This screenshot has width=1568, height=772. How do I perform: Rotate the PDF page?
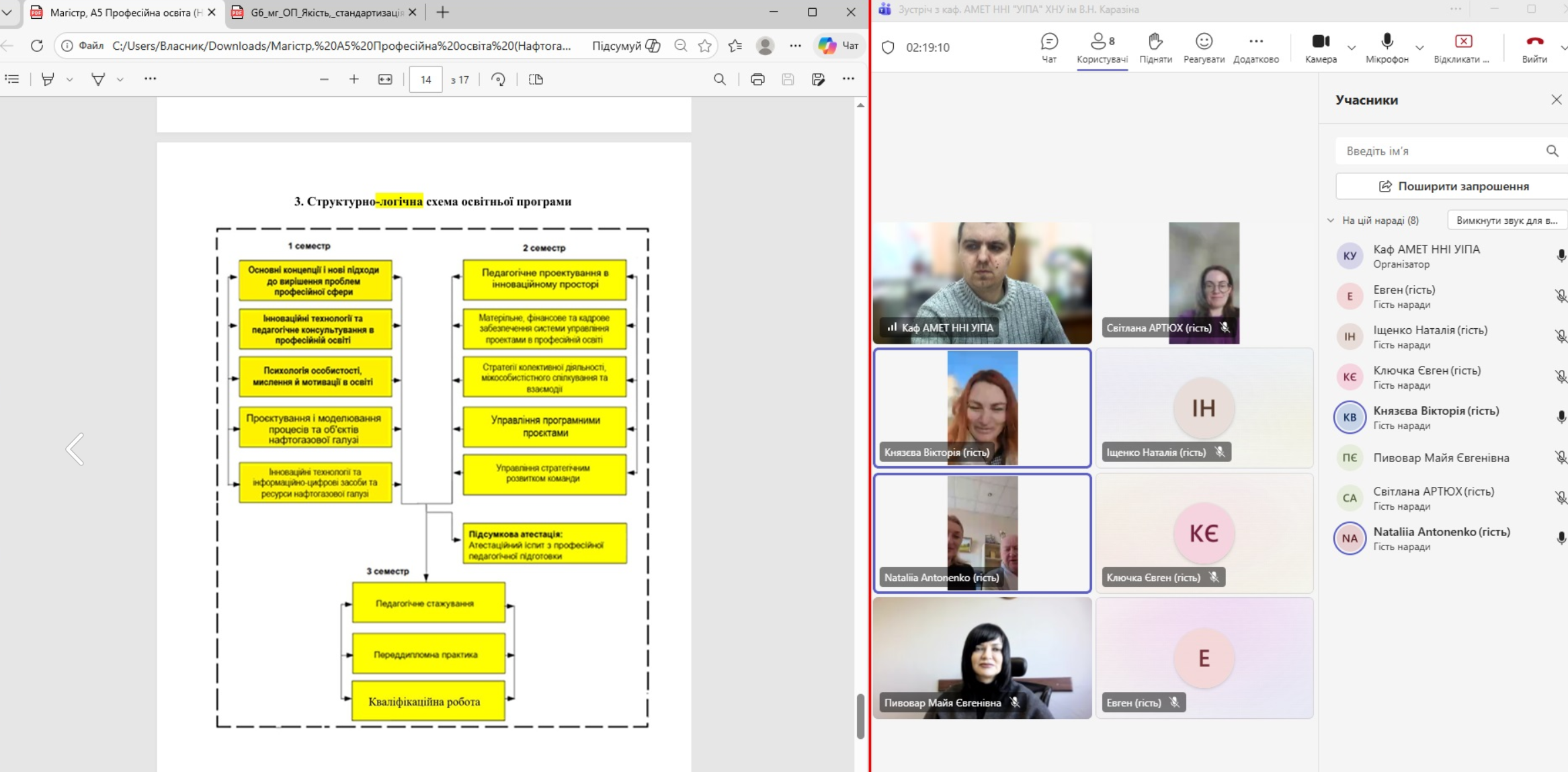tap(498, 79)
